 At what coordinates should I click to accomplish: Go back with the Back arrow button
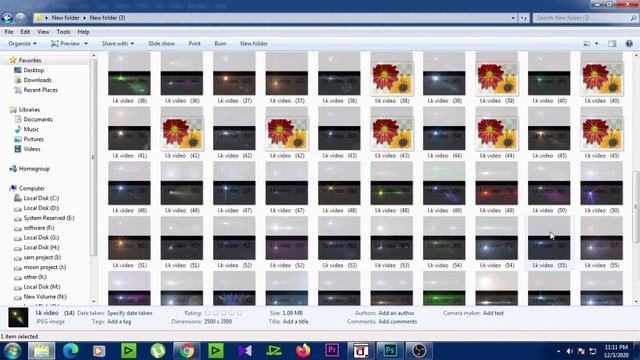point(7,18)
